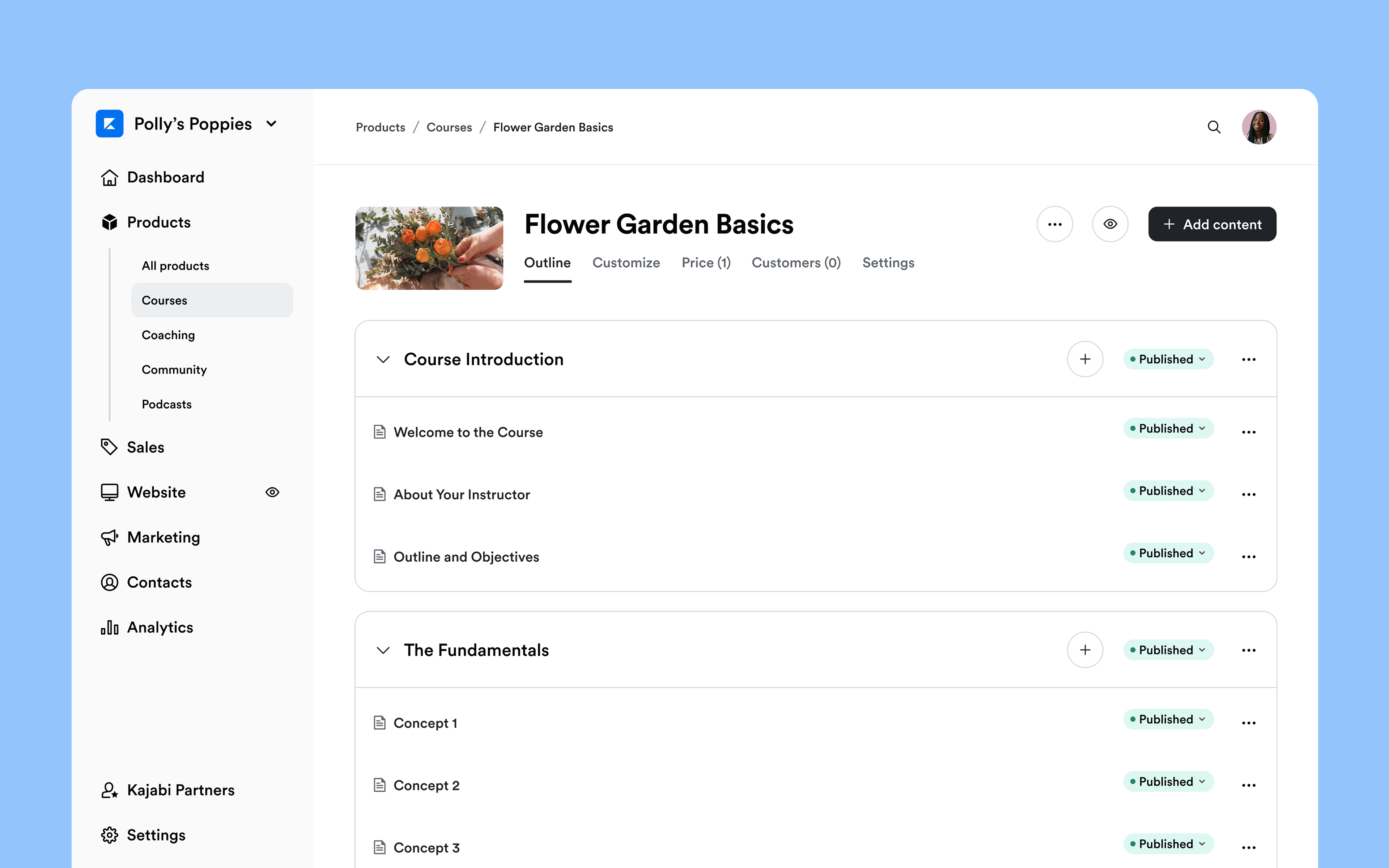Preview course with eye button
Viewport: 1389px width, 868px height.
point(1110,224)
